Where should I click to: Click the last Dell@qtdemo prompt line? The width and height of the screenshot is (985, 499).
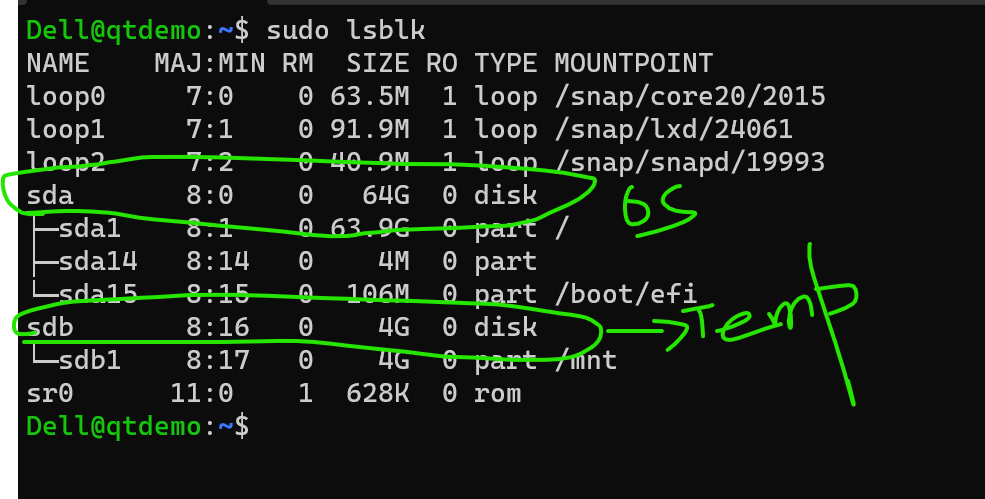coord(138,426)
